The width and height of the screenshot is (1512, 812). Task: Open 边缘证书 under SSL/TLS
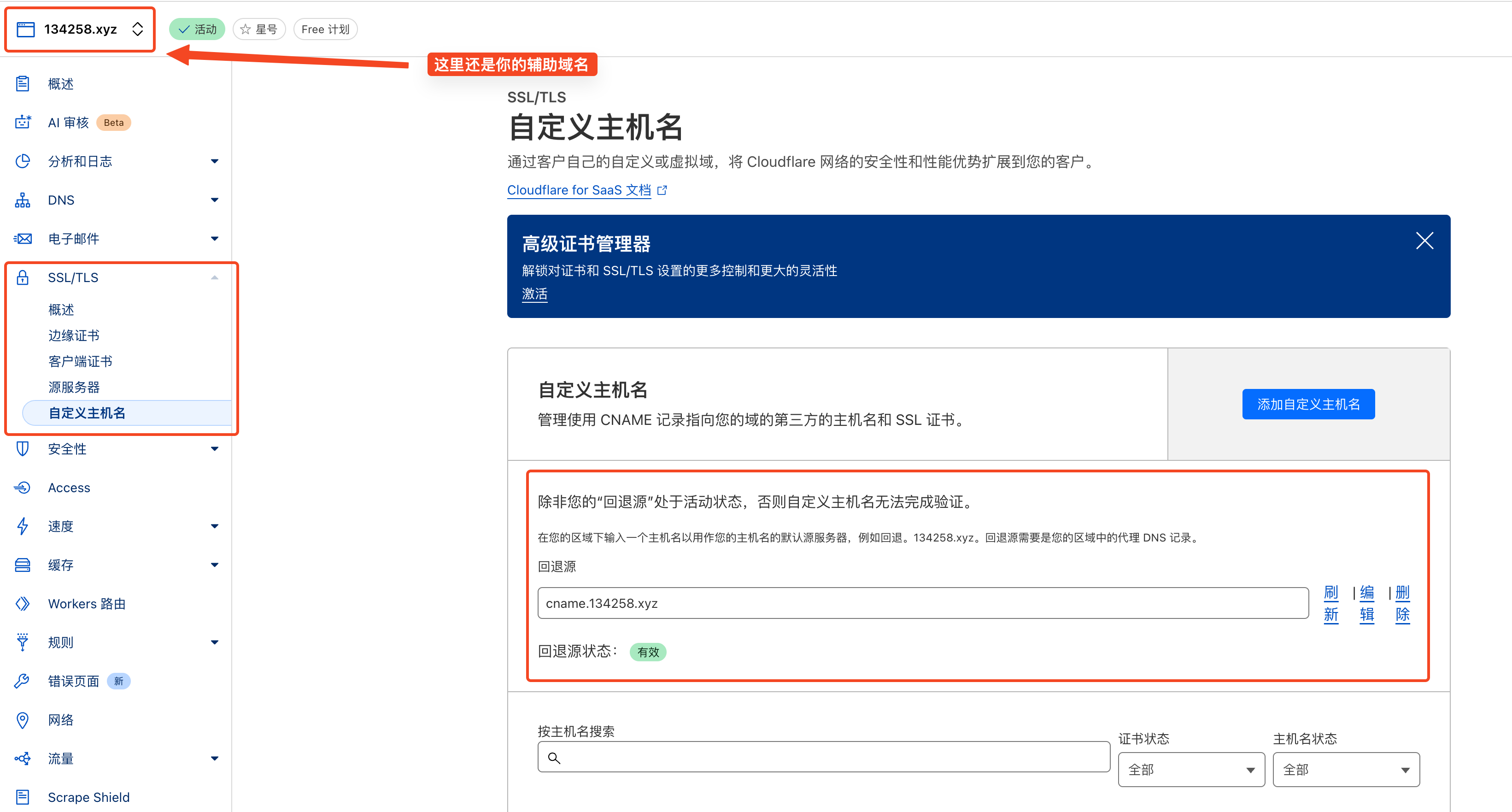click(x=74, y=335)
